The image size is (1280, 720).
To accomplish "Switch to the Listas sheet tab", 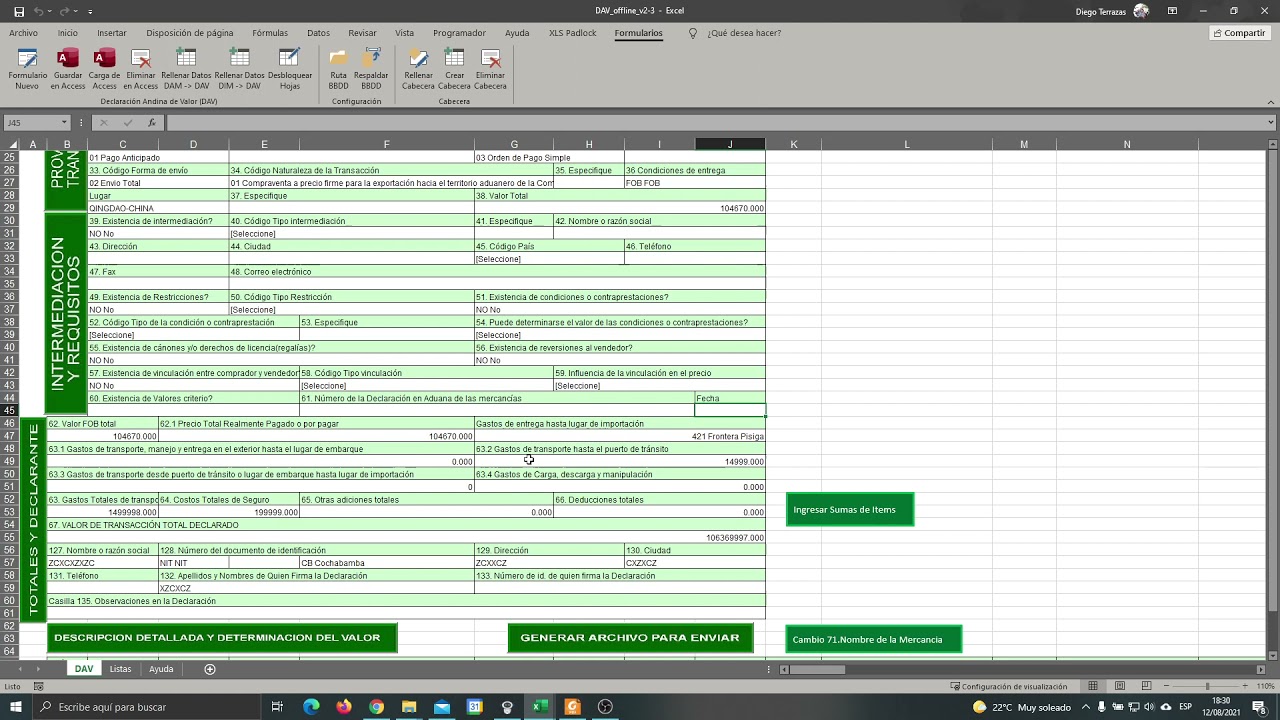I will point(120,669).
